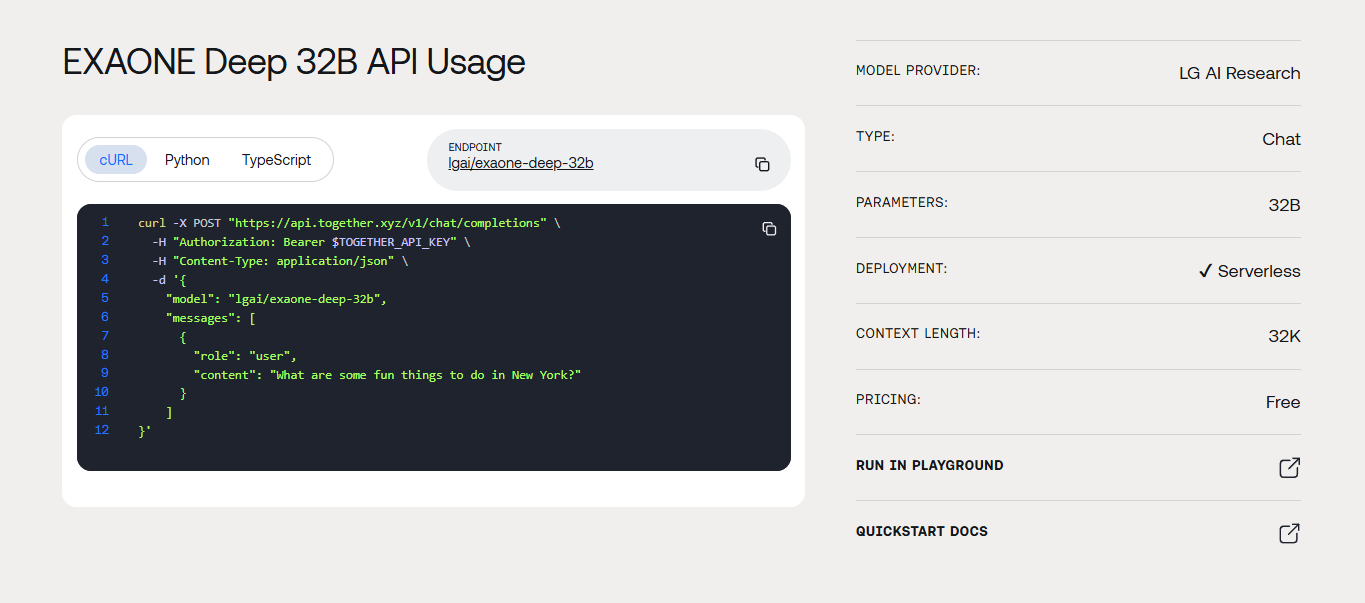Click the Content-Type application/json code line
Screen dimensions: 1365x603
280,261
